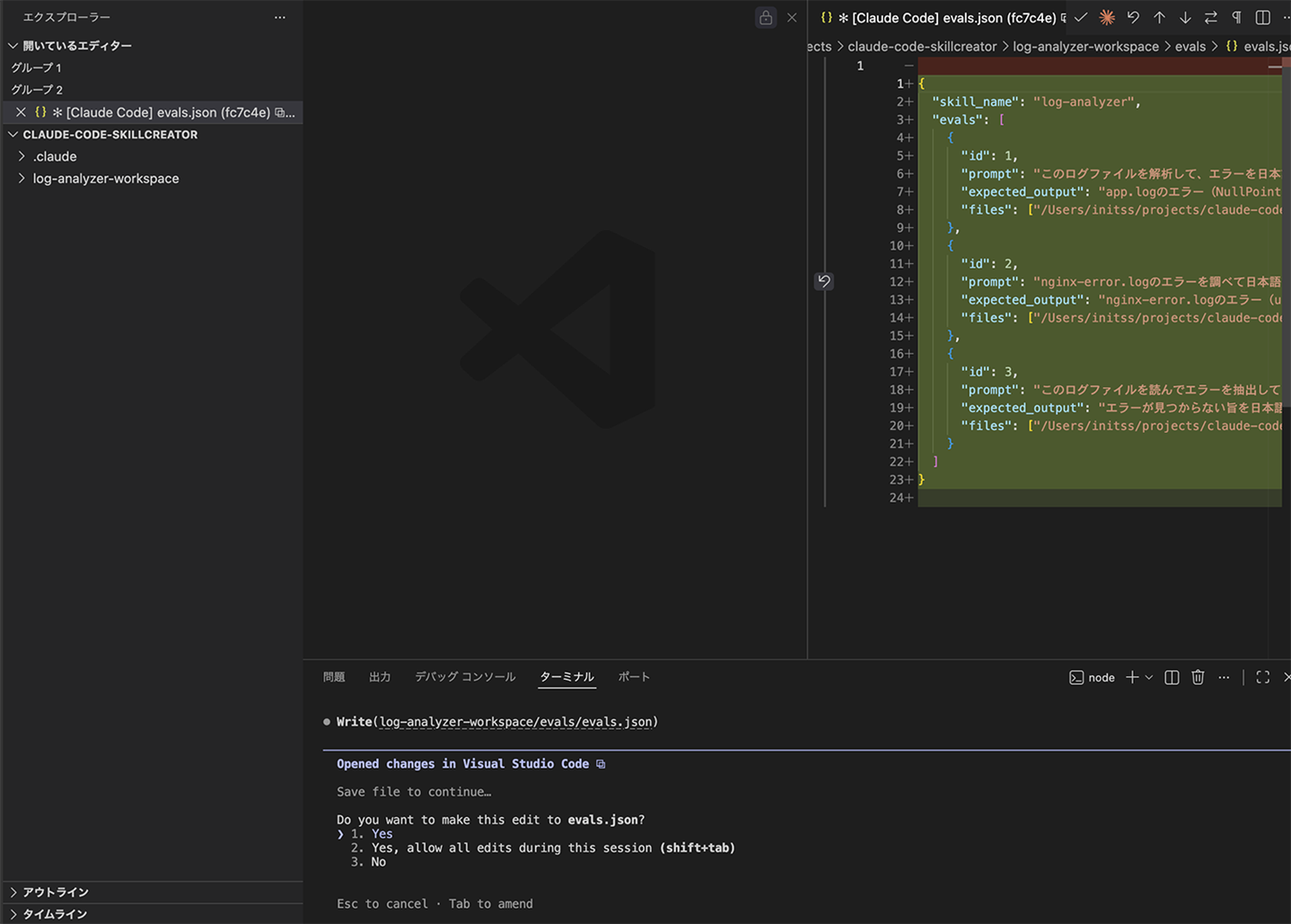This screenshot has height=924, width=1291.
Task: Go to next change with down arrow
Action: pyautogui.click(x=1185, y=17)
